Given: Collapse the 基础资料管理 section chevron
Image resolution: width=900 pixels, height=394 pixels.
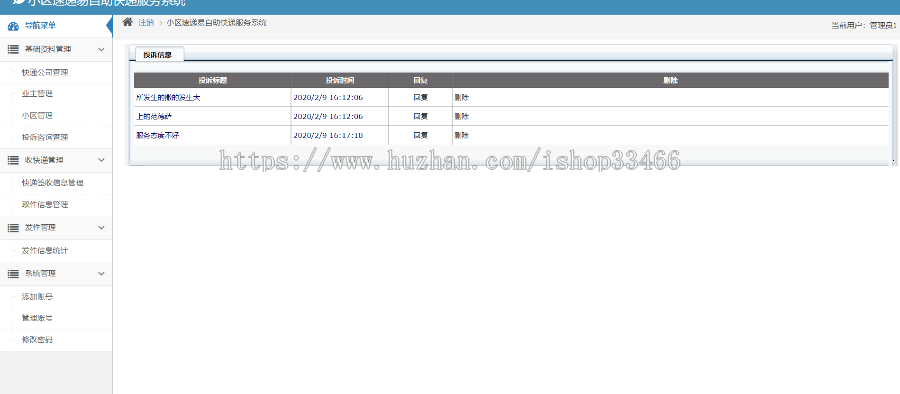Looking at the screenshot, I should coord(101,49).
